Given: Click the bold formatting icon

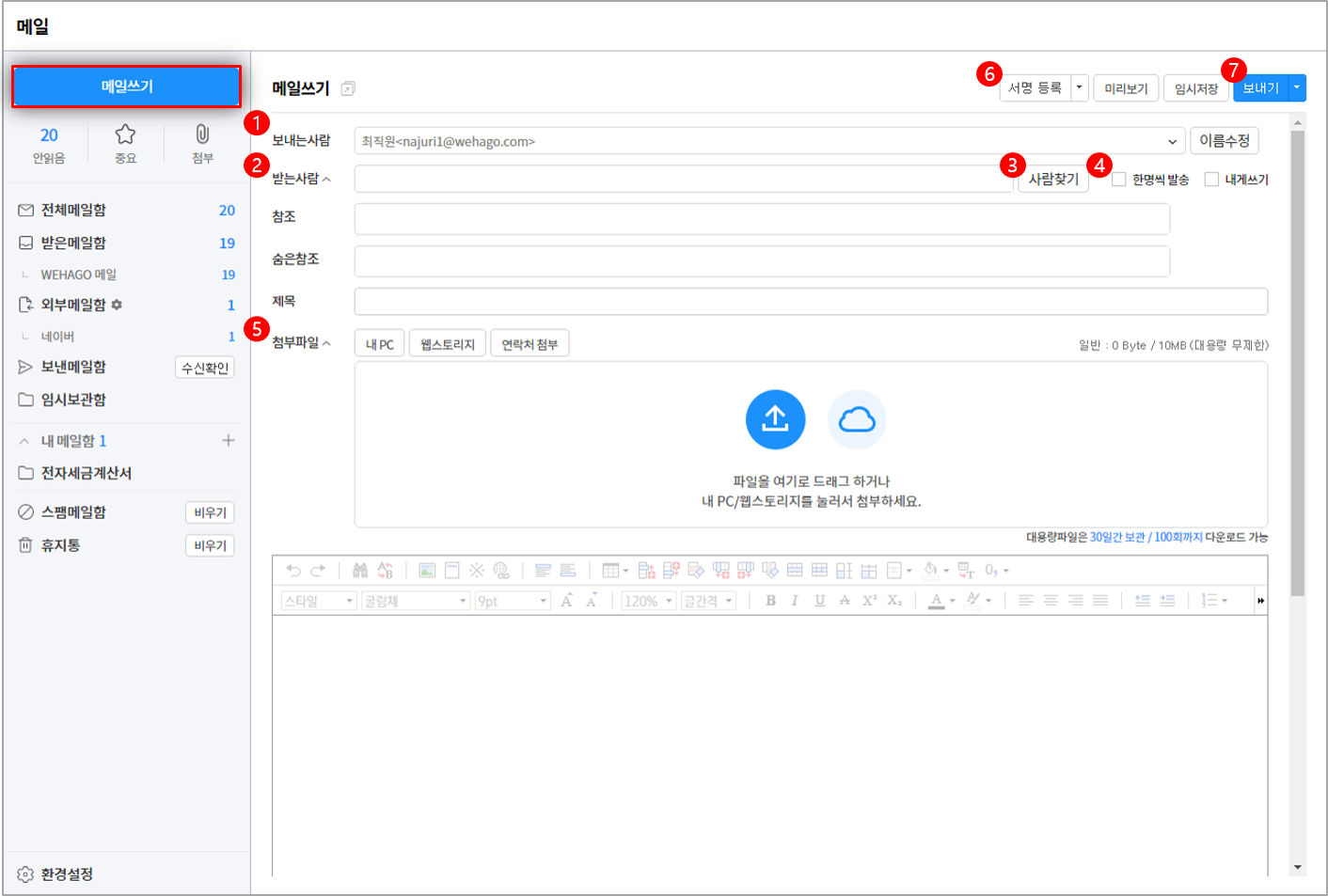Looking at the screenshot, I should tap(770, 601).
